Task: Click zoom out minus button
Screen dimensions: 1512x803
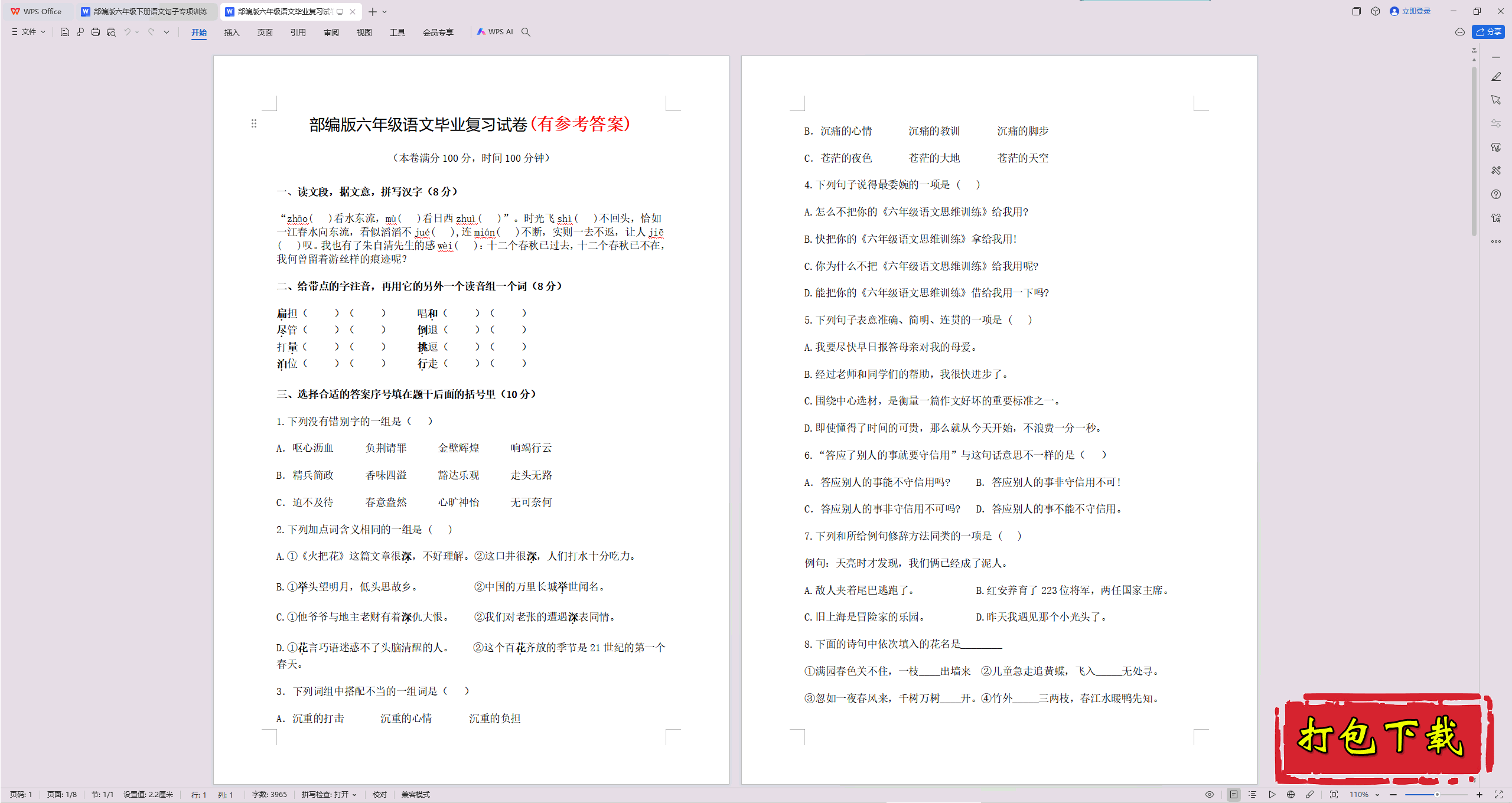Action: (x=1394, y=795)
